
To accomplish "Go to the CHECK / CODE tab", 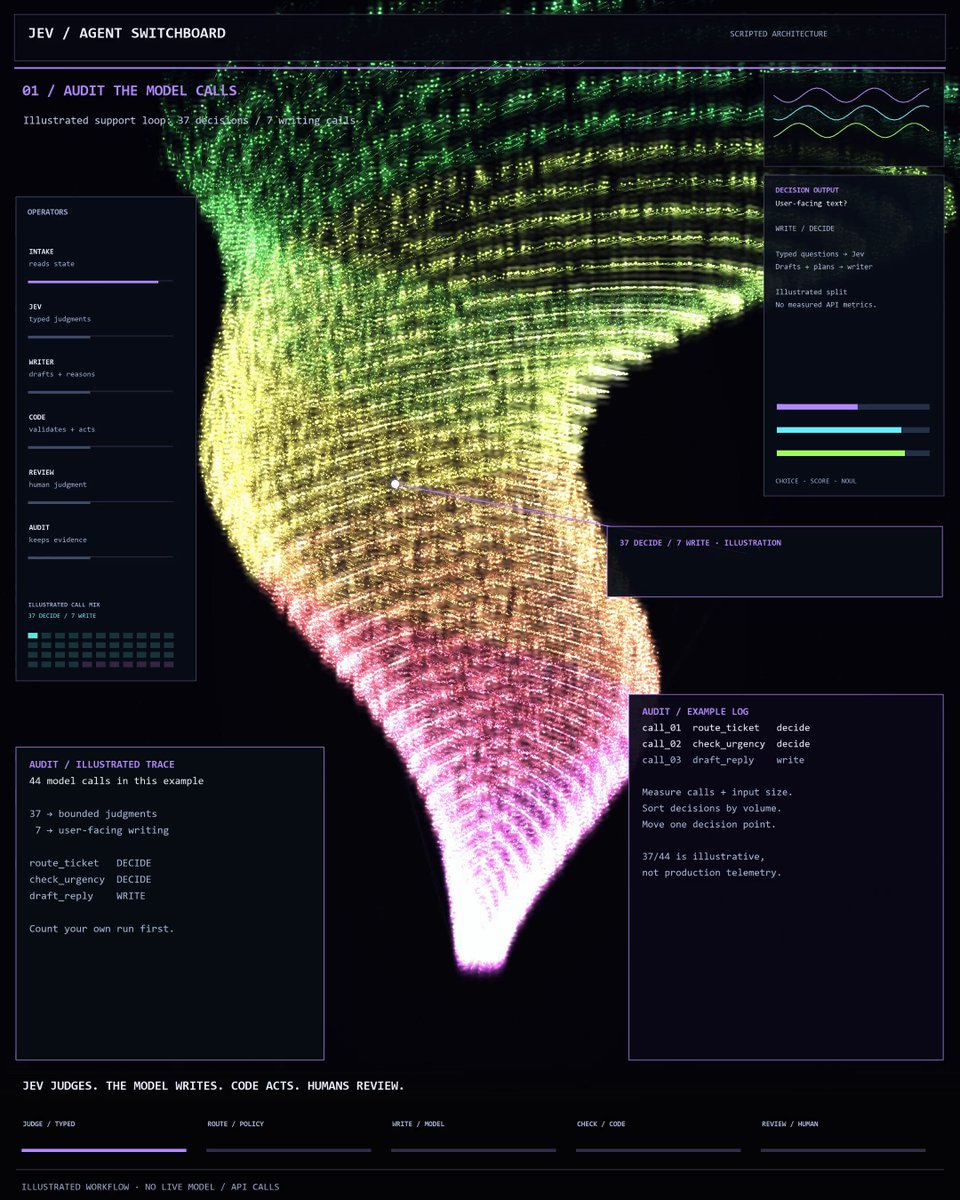I will [x=659, y=1135].
